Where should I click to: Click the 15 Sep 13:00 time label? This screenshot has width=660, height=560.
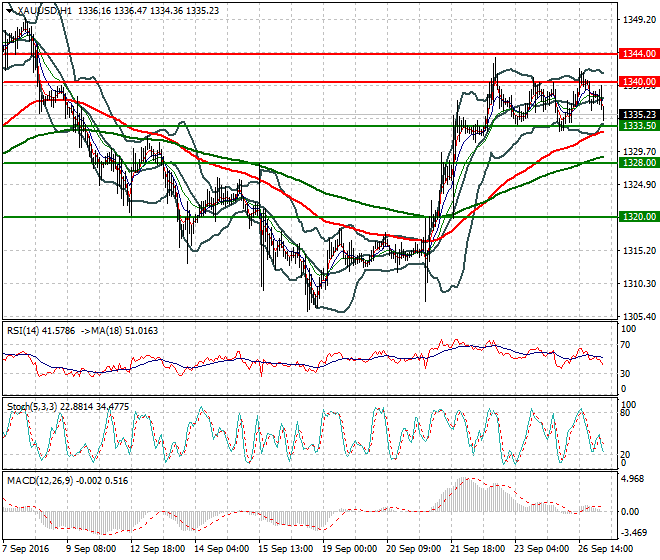pos(286,549)
